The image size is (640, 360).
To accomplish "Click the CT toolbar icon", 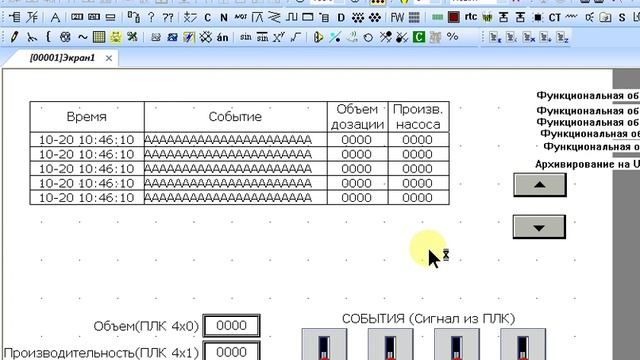I will click(x=554, y=18).
